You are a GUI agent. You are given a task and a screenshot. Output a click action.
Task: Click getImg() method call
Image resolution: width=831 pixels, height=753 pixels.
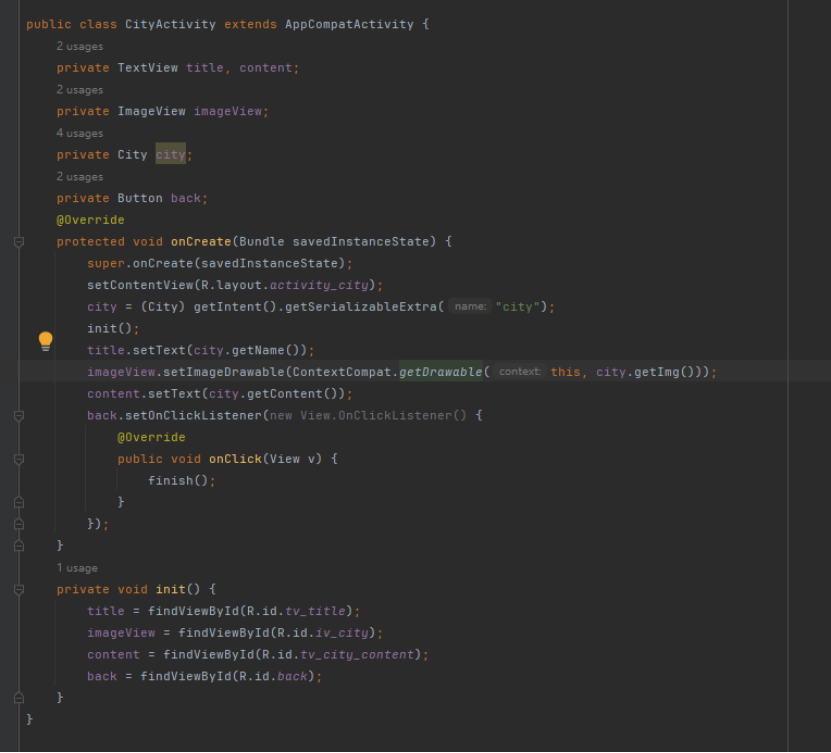click(x=664, y=372)
